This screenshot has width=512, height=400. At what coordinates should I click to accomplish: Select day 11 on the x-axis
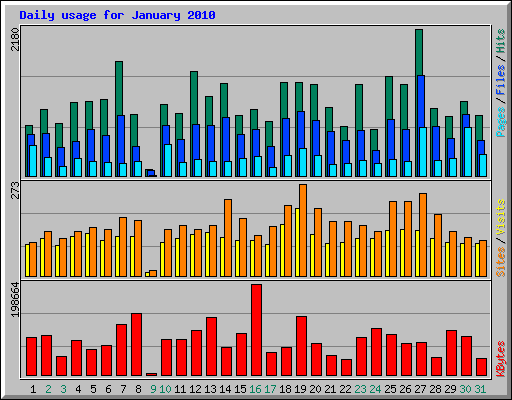180,389
